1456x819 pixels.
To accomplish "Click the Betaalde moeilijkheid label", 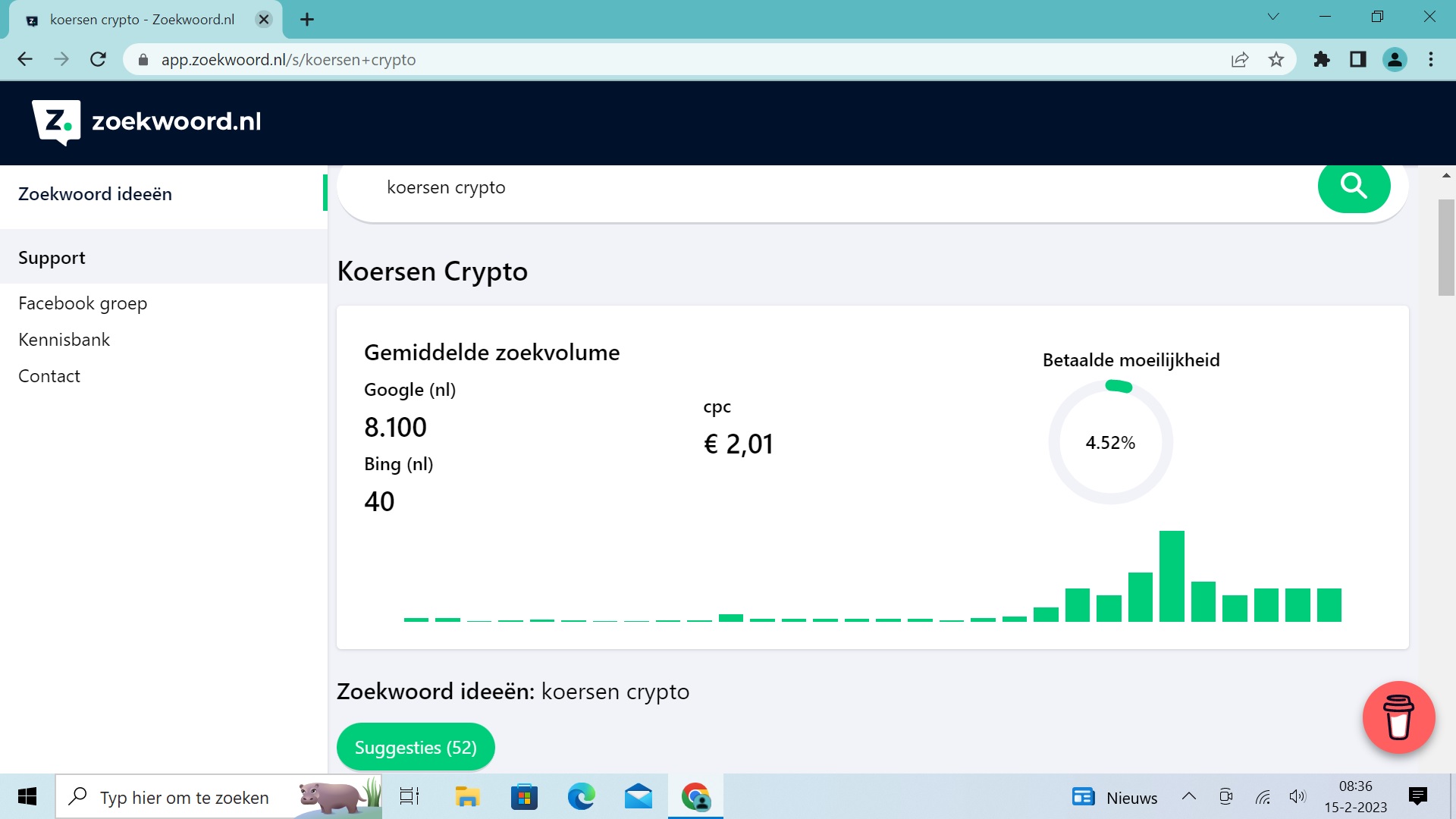I will [x=1131, y=360].
